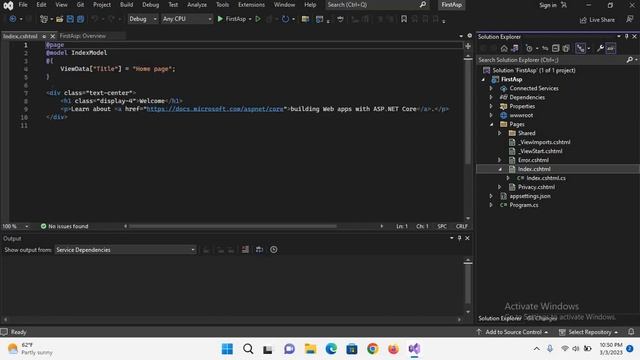Select Index.cshtml.cs code-behind file
640x360 pixels.
tap(546, 178)
